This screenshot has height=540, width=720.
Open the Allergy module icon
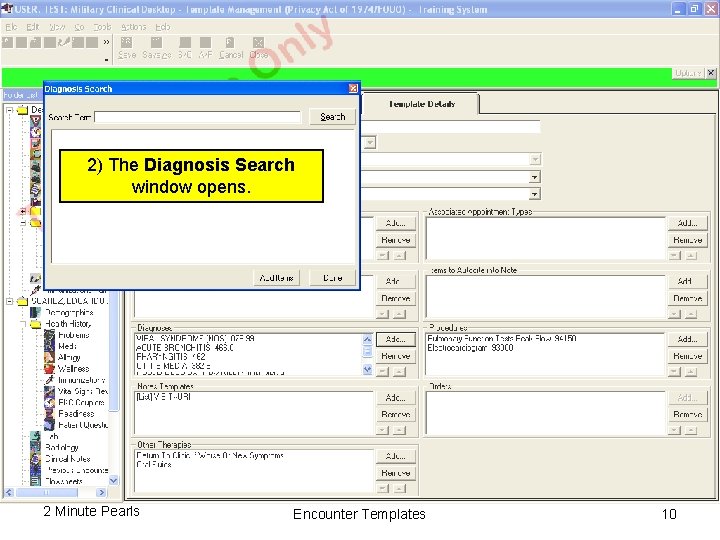pyautogui.click(x=49, y=357)
